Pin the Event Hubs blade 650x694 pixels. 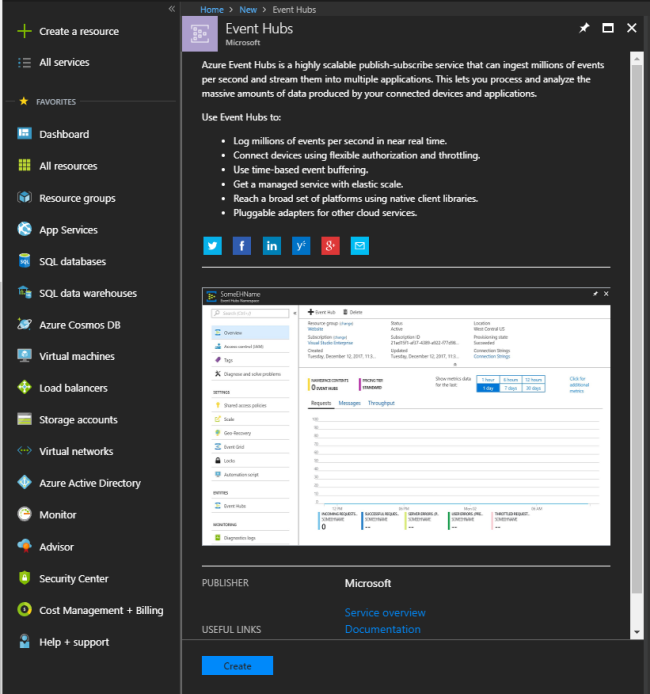[x=584, y=28]
